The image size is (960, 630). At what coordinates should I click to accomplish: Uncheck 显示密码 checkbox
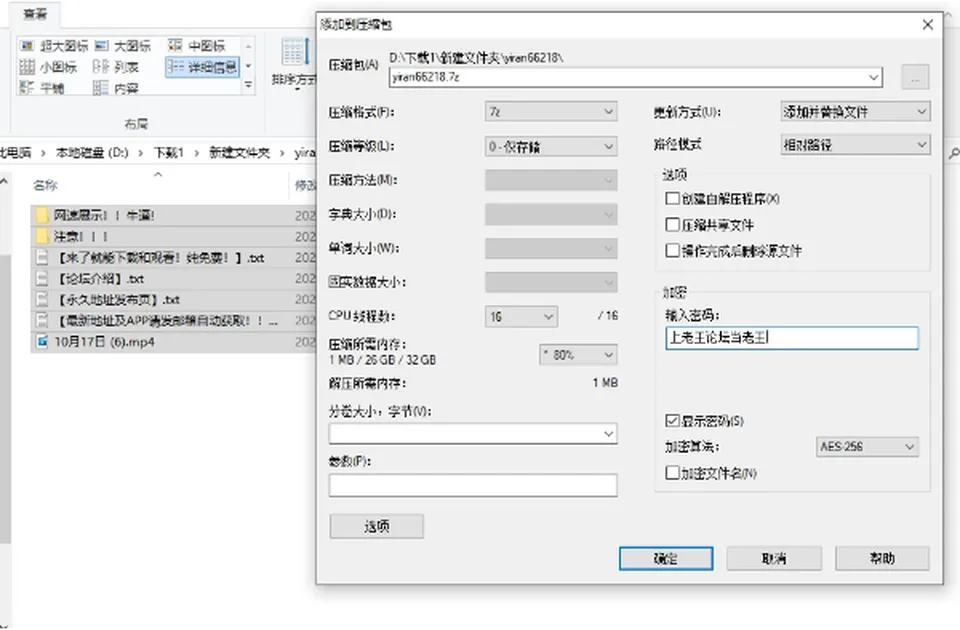(x=672, y=421)
